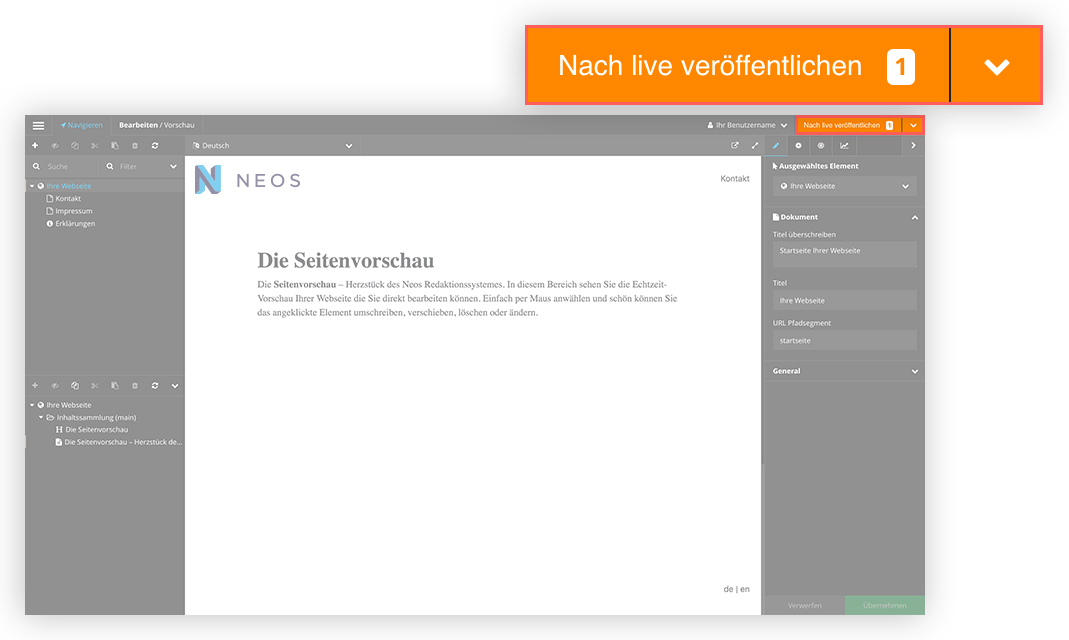Refresh the page tree
The width and height of the screenshot is (1069, 640).
click(x=155, y=146)
